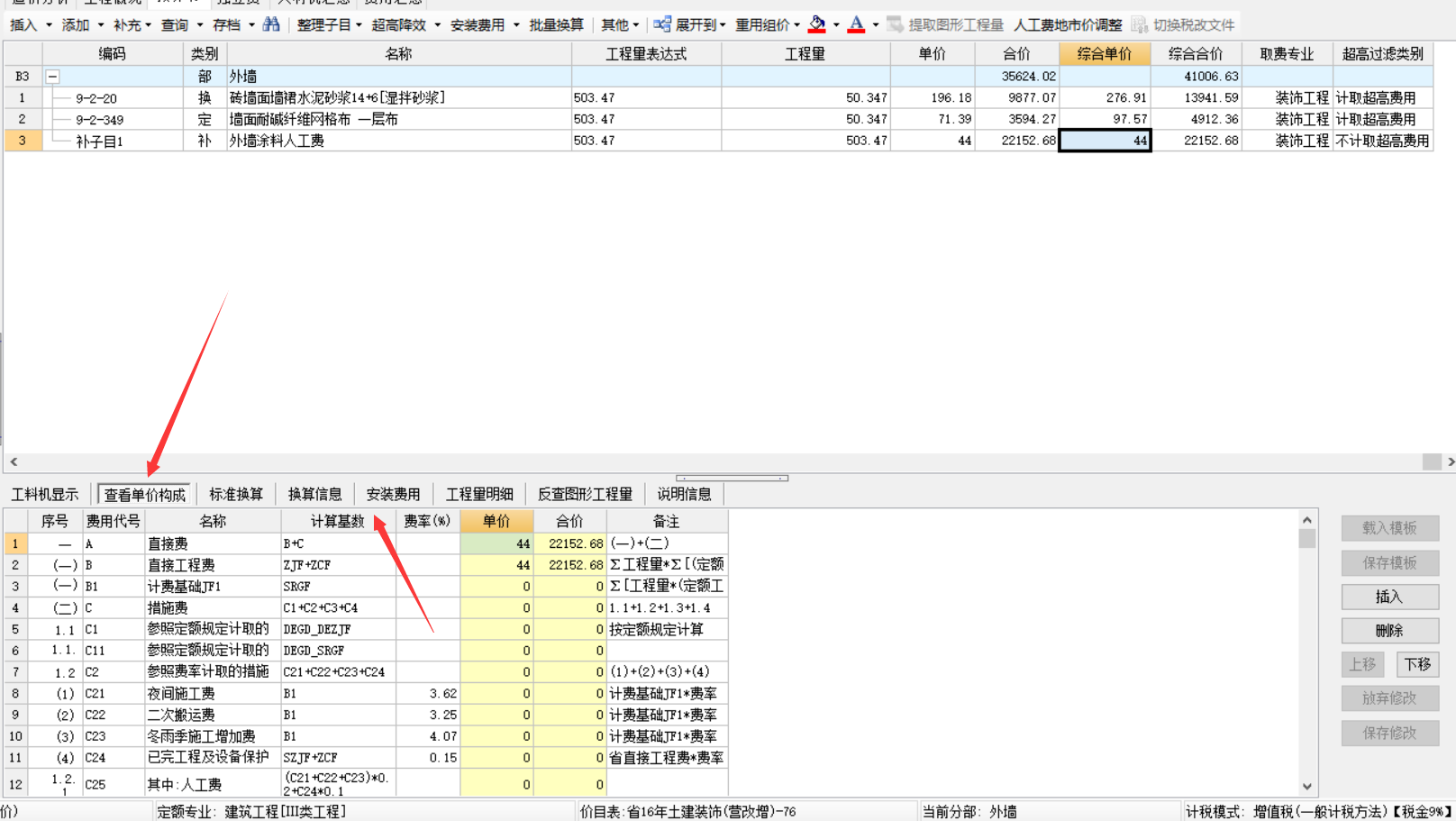Open the font color dropdown arrow

coord(876,25)
